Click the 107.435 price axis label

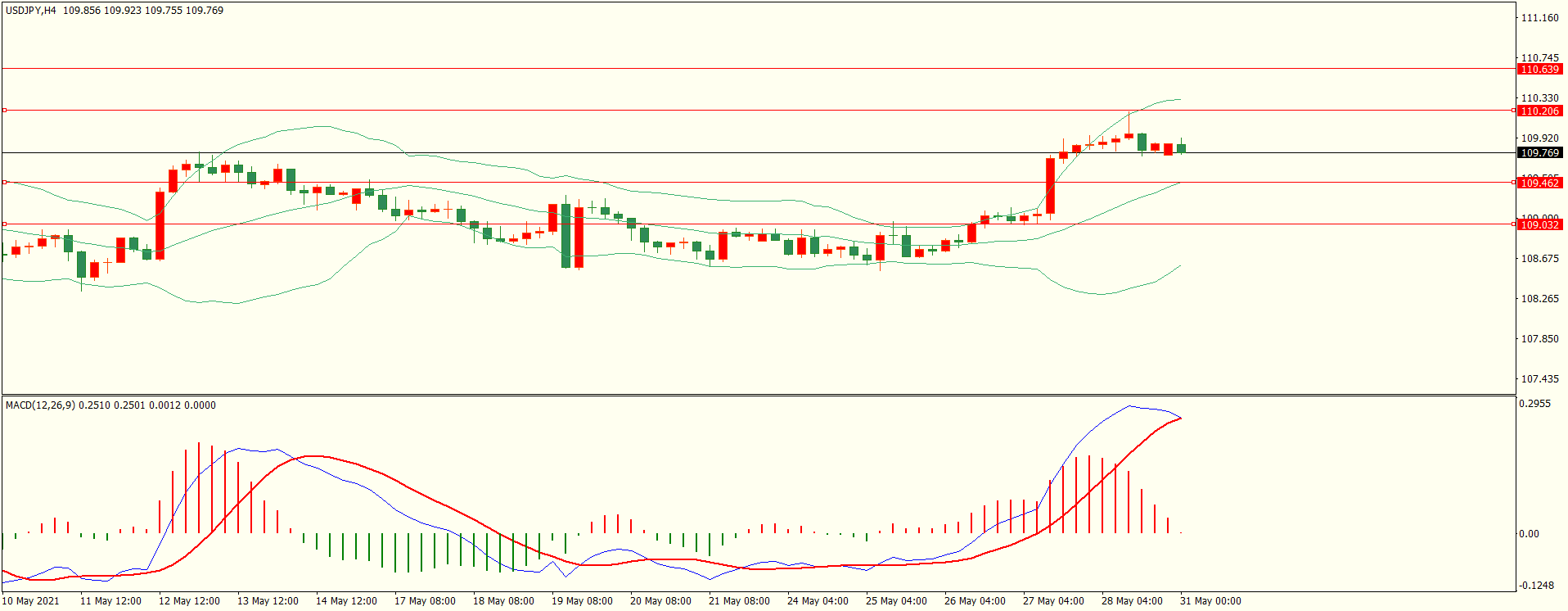tap(1539, 379)
